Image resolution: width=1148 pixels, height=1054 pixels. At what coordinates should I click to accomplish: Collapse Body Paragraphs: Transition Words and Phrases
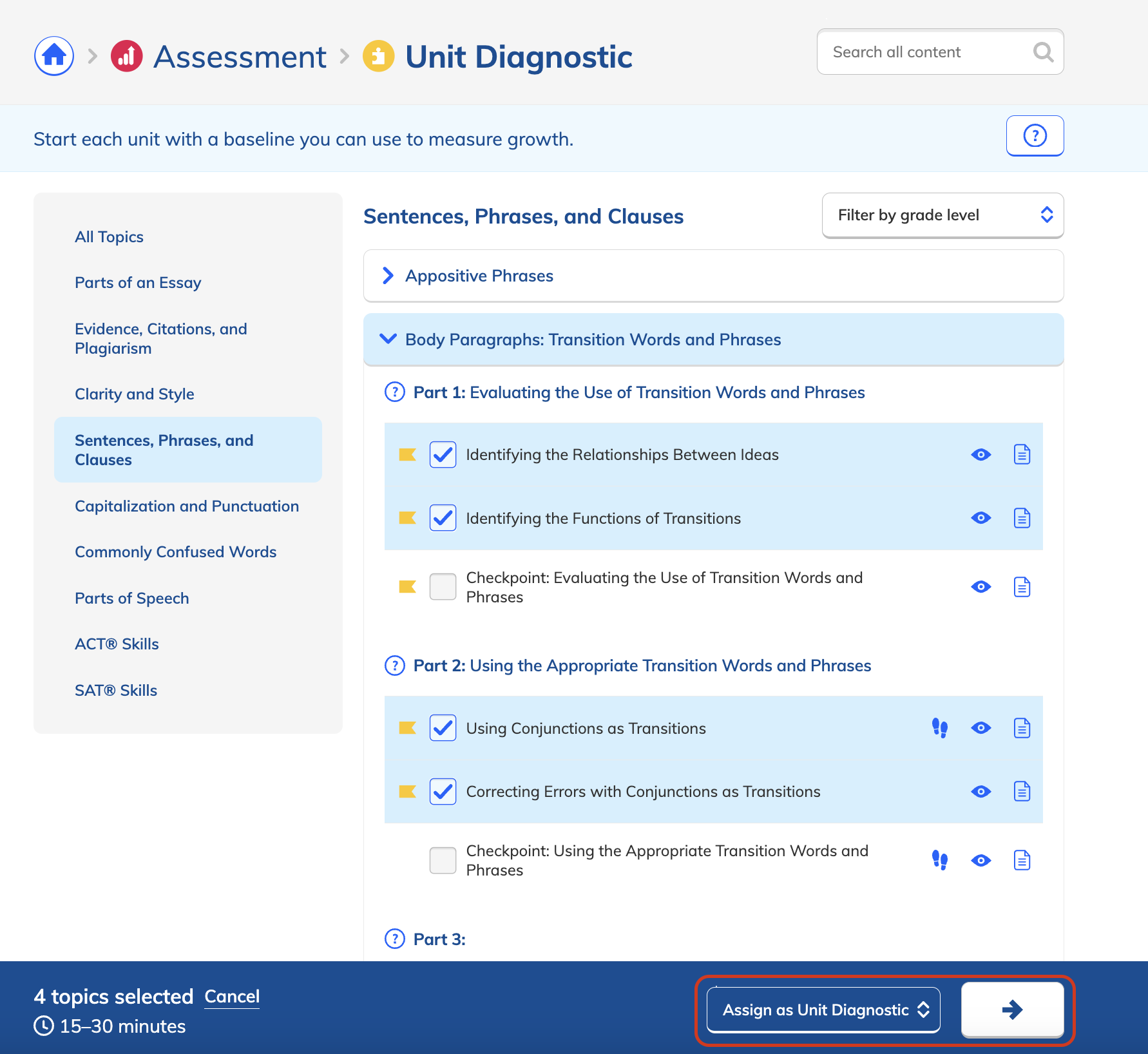tap(713, 340)
